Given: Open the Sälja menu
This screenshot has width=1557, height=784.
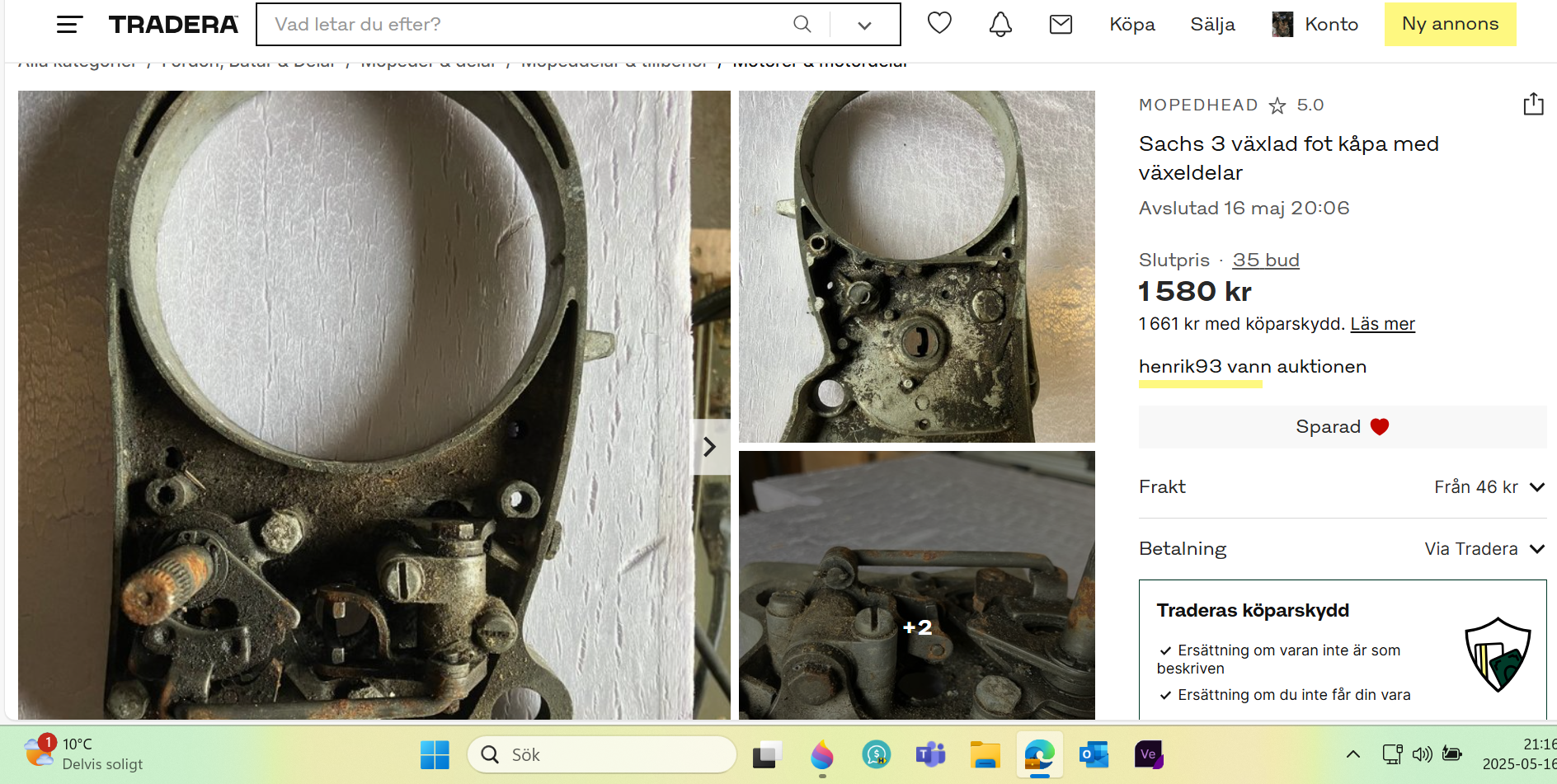Looking at the screenshot, I should (1212, 25).
